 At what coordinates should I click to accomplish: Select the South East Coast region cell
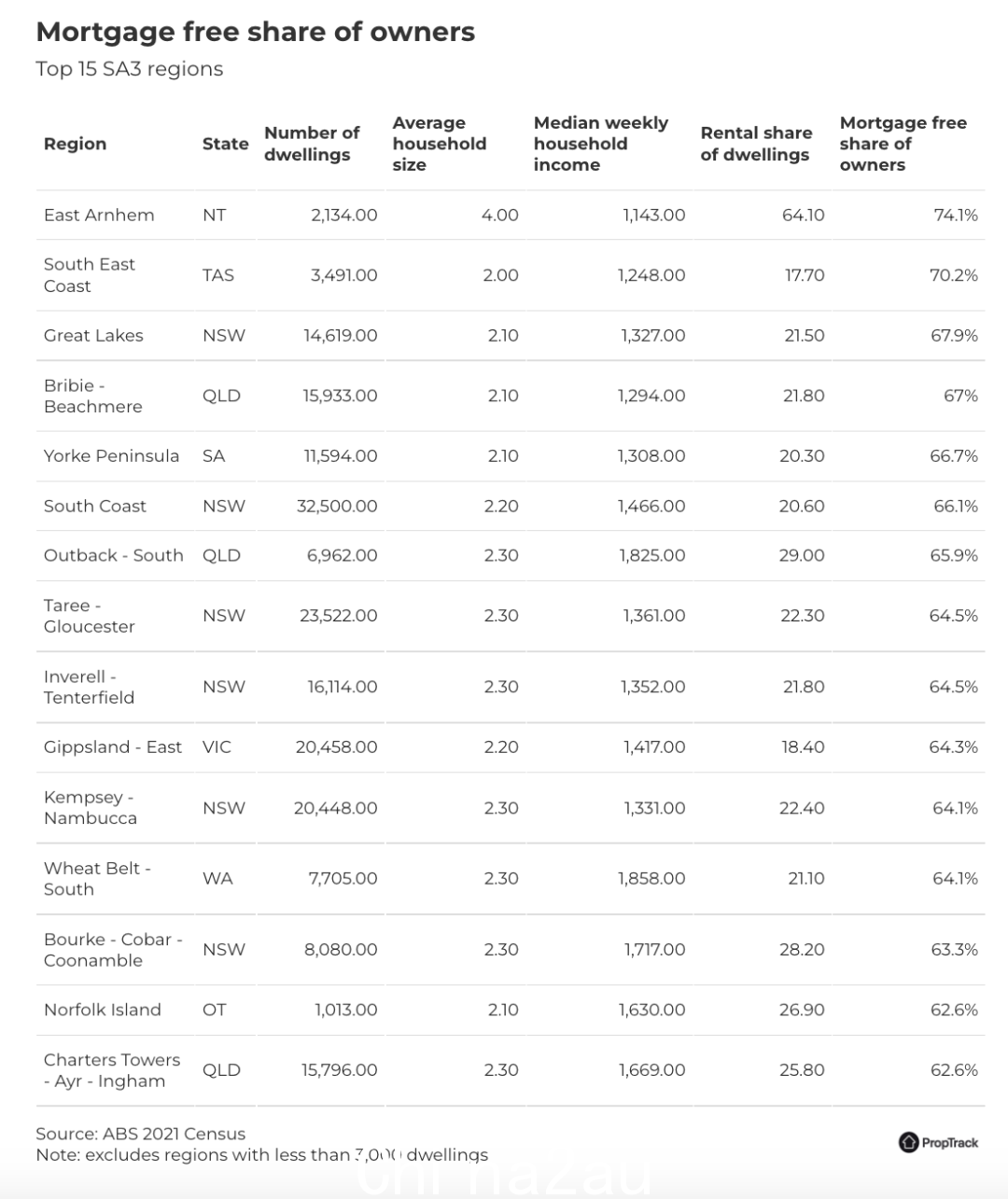pyautogui.click(x=90, y=275)
